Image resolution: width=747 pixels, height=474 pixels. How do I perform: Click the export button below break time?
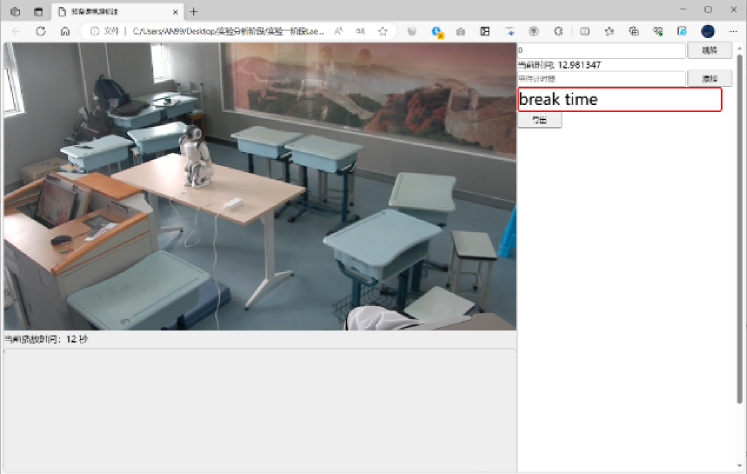tap(539, 120)
